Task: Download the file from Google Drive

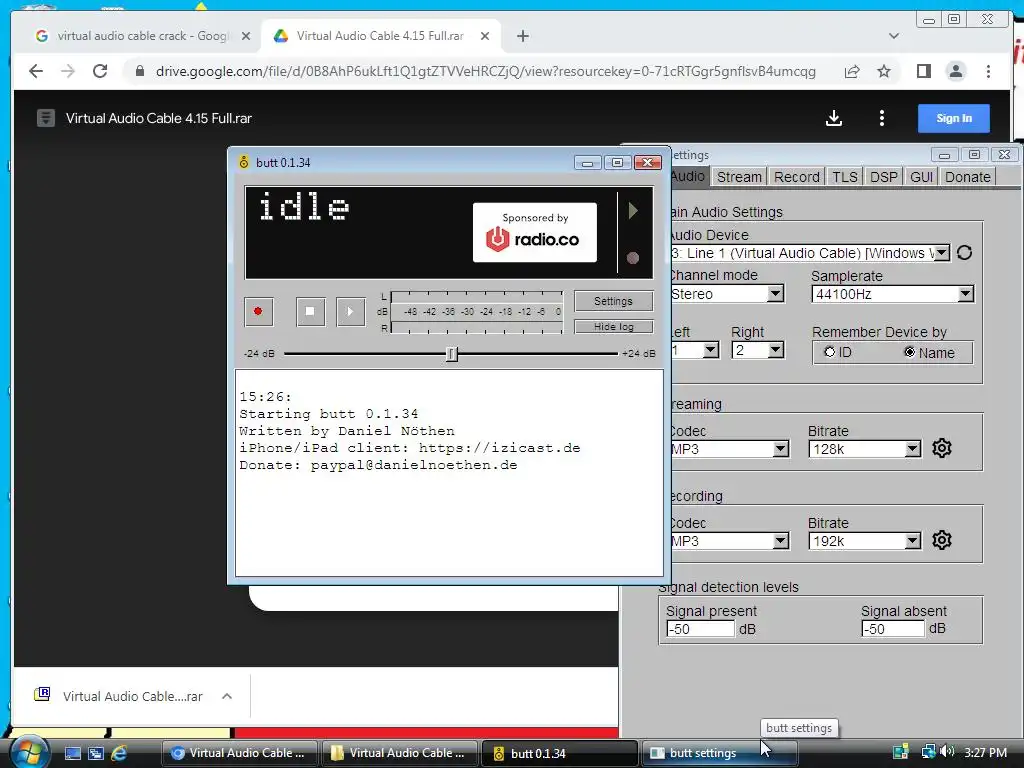Action: (834, 118)
